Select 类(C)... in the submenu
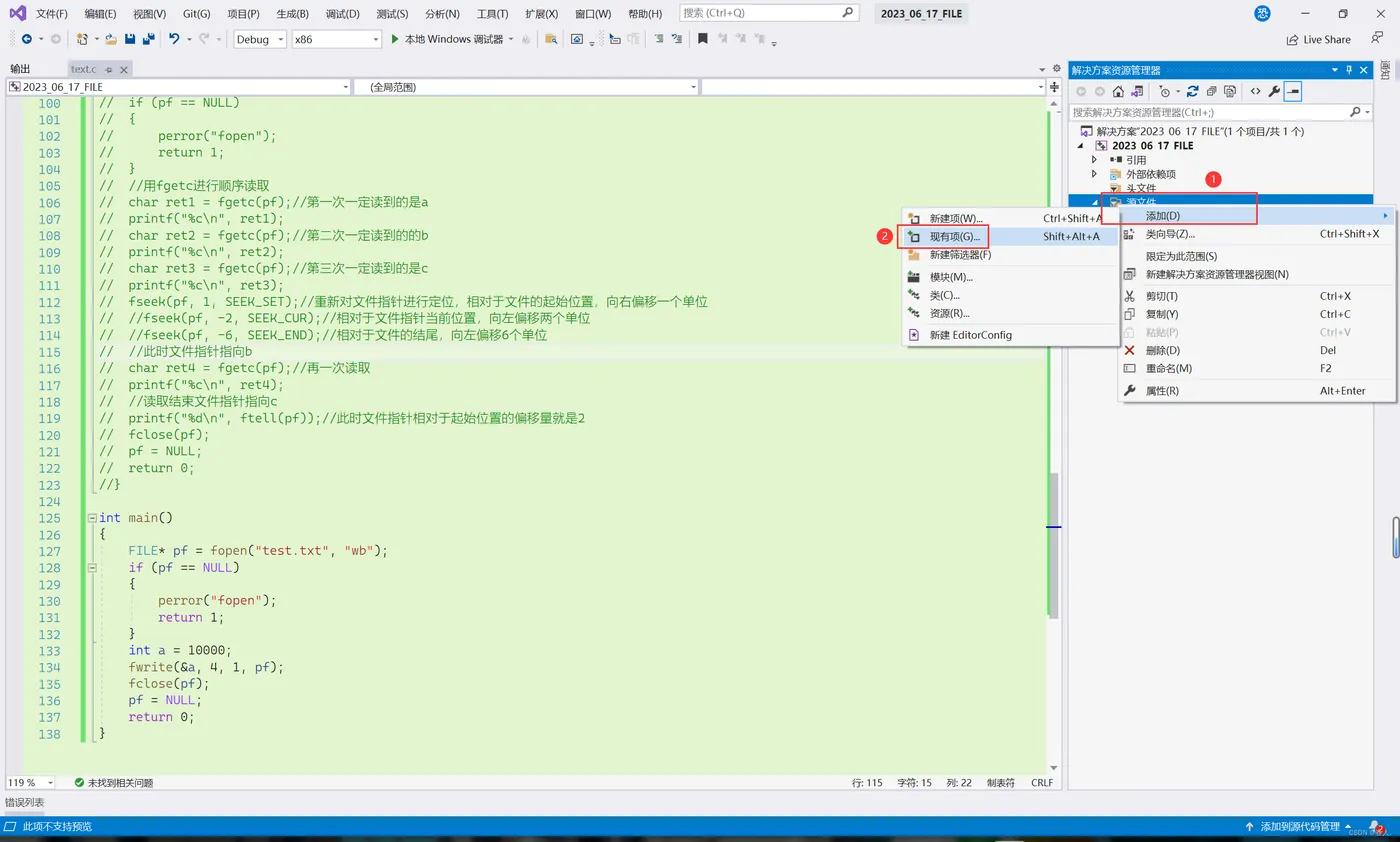 [1009, 295]
